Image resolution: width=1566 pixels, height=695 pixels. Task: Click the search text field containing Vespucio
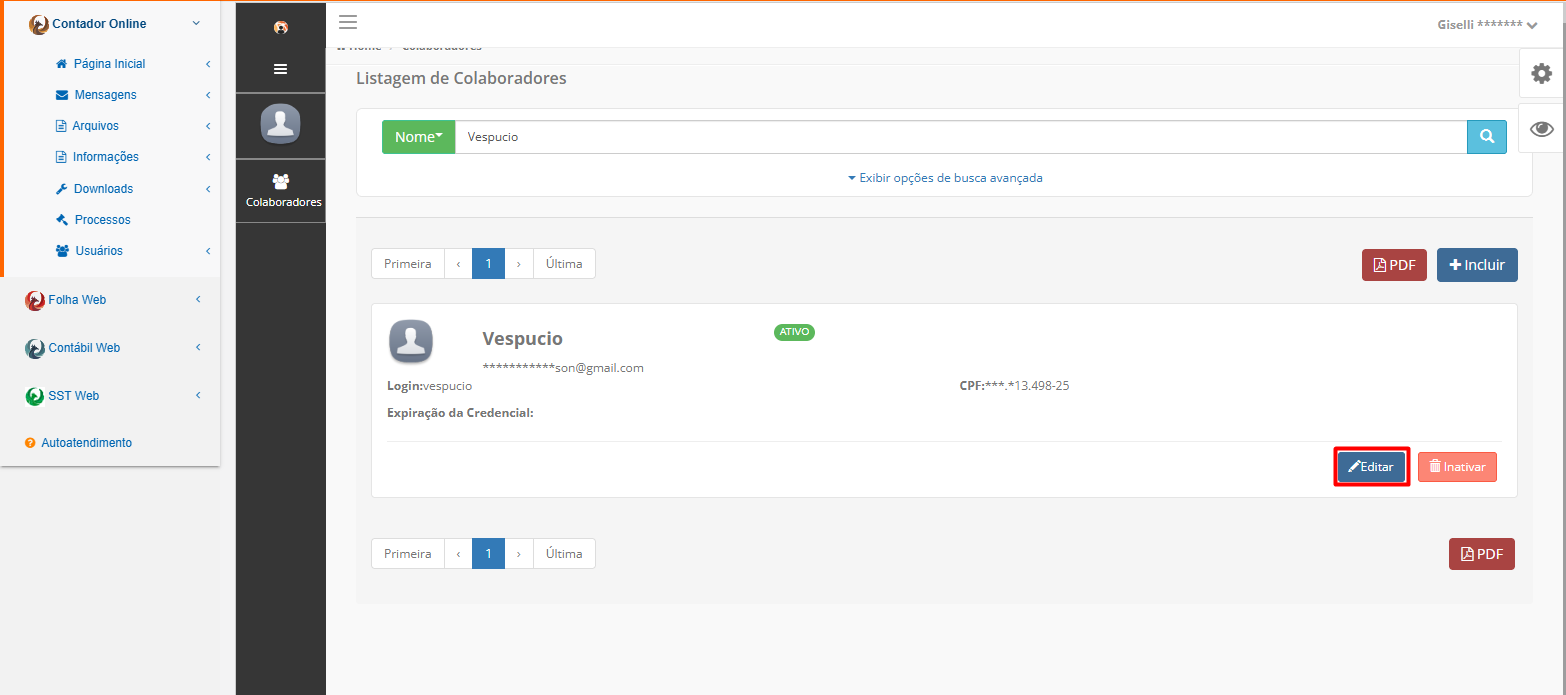coord(961,137)
